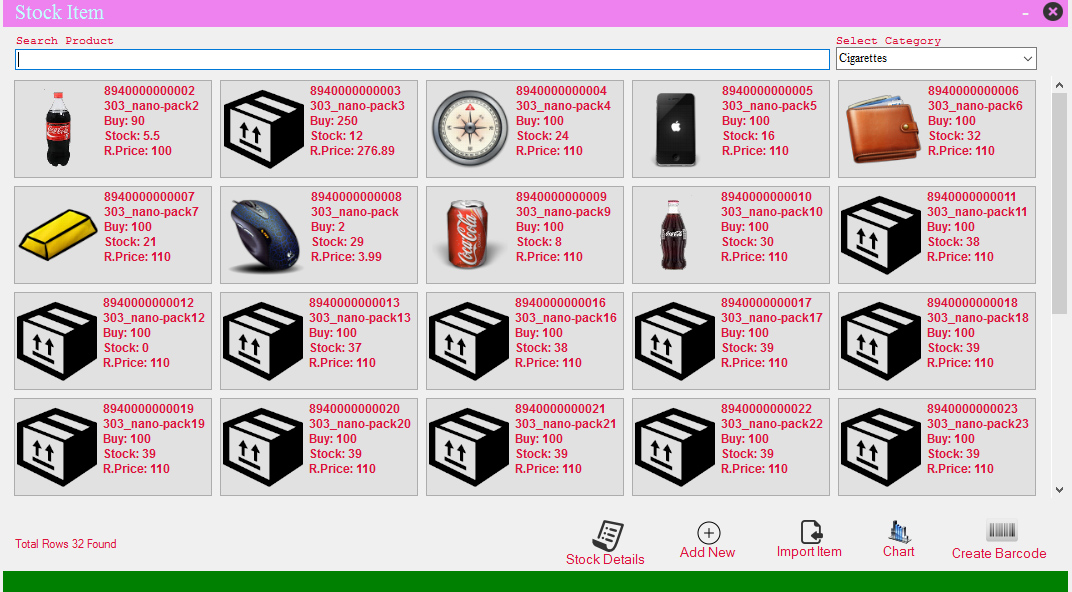Click barcode text 8940000000010
Screen dimensions: 1072x592
pyautogui.click(x=766, y=197)
